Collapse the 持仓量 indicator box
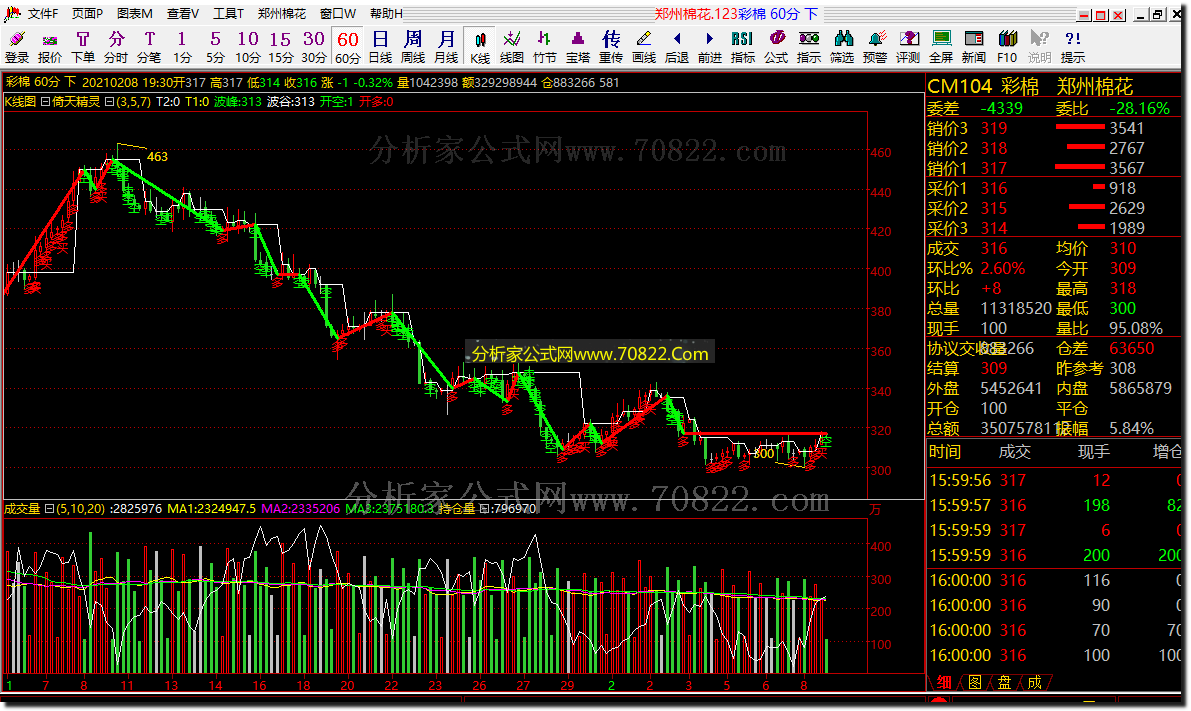The image size is (1191, 711). click(484, 509)
